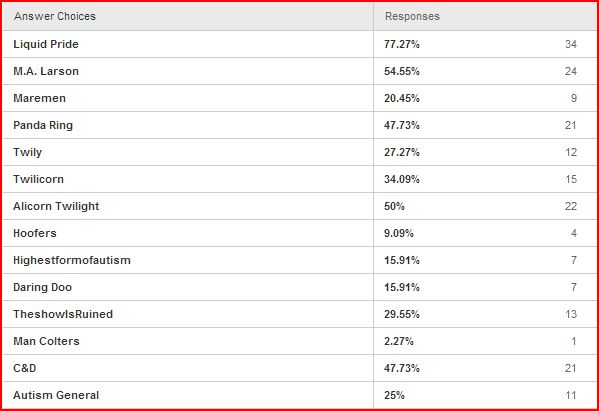The height and width of the screenshot is (411, 599).
Task: Select the Alicorn Twilight answer row
Action: pyautogui.click(x=300, y=206)
